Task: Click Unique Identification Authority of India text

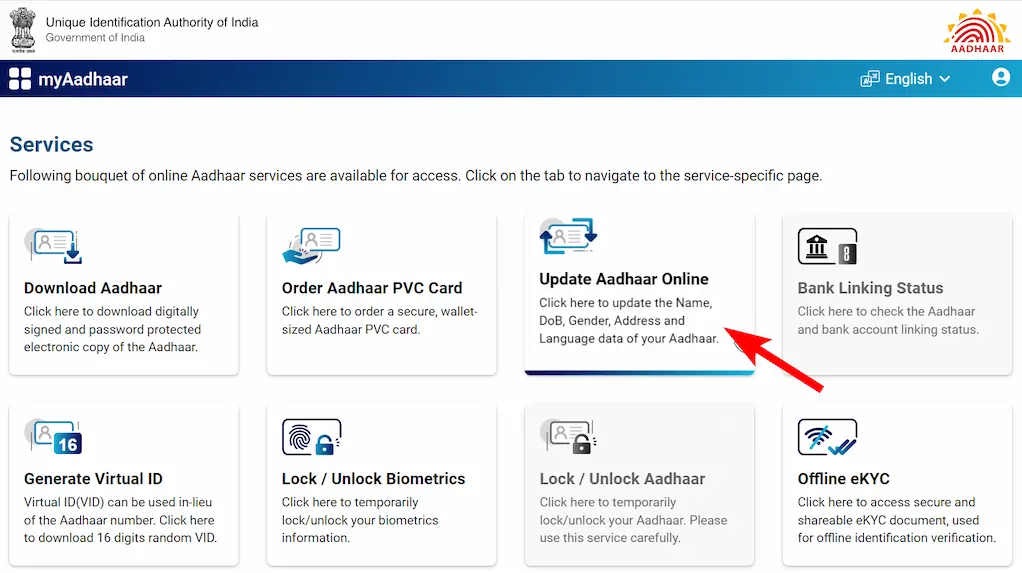Action: 152,22
